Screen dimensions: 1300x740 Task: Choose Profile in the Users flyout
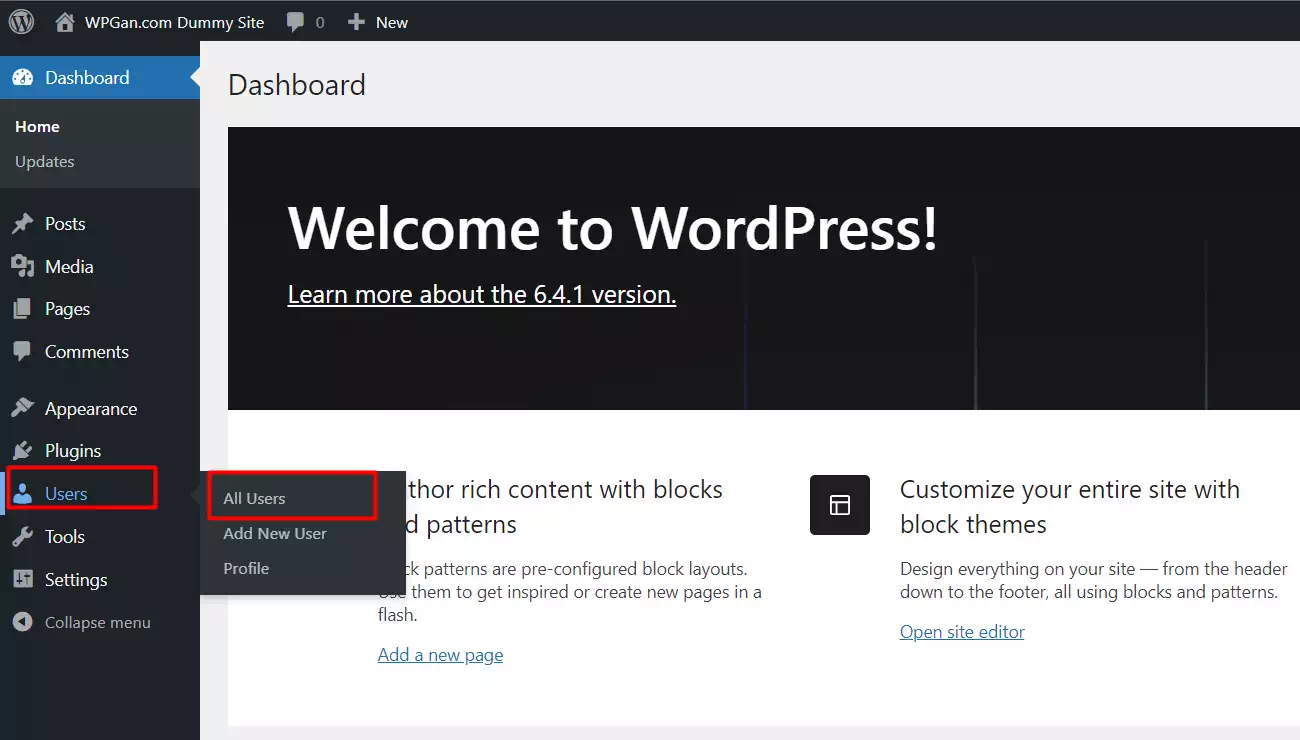[x=246, y=569]
